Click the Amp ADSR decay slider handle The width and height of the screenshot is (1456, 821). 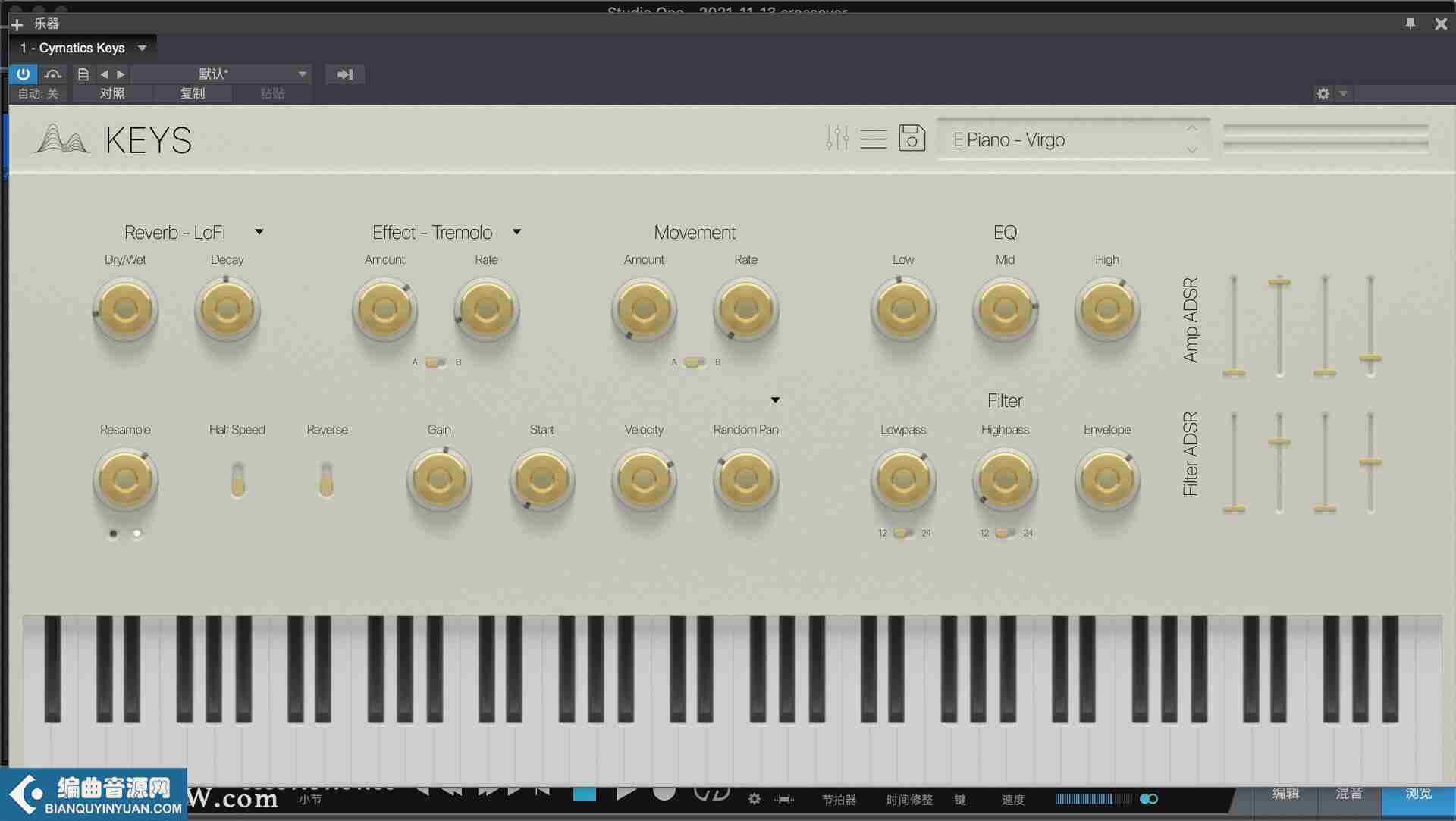pyautogui.click(x=1279, y=283)
